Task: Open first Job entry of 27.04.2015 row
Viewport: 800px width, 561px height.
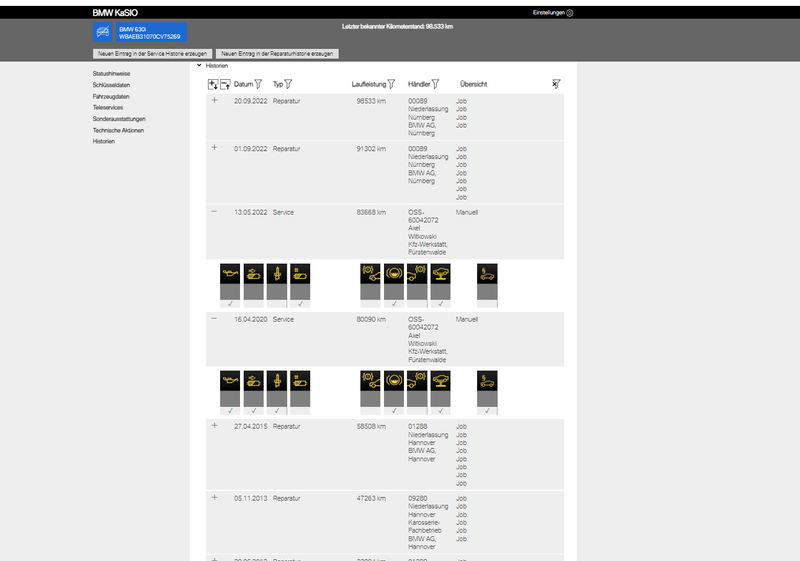Action: click(x=461, y=426)
